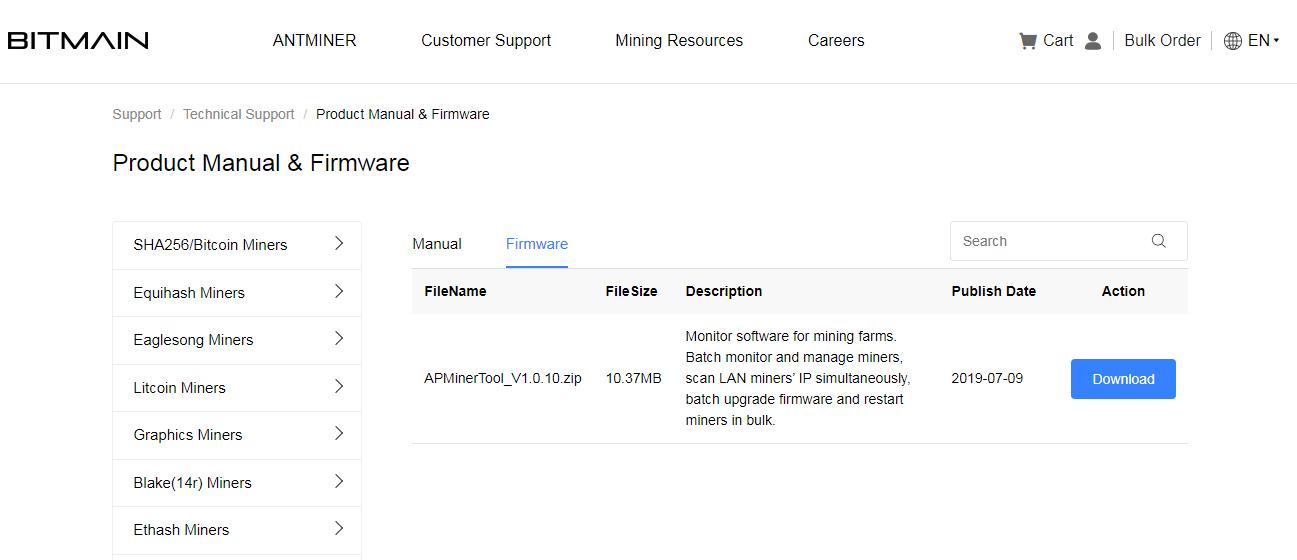Click the search magnifier icon
This screenshot has height=560, width=1297.
pos(1159,241)
